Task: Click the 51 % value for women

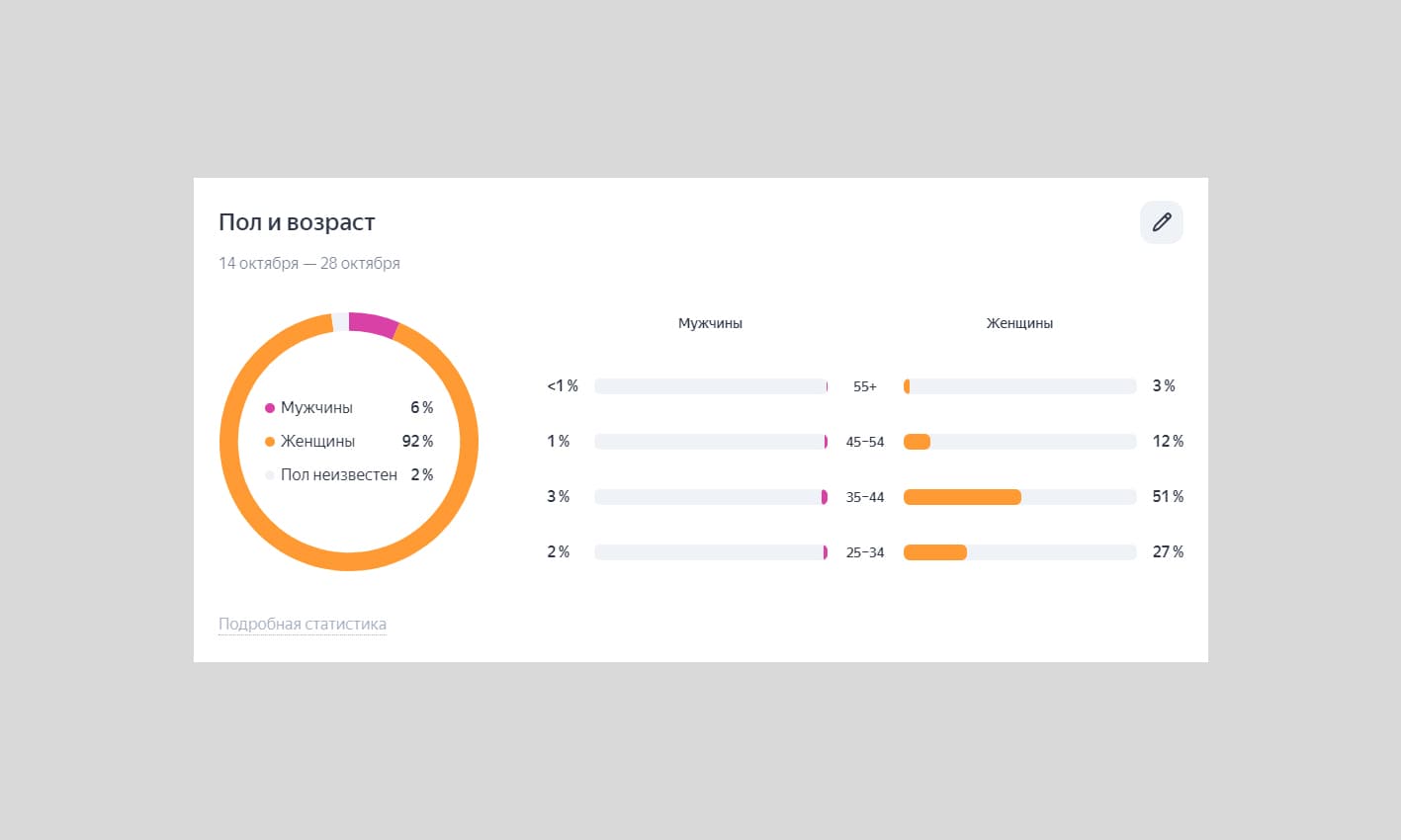Action: [x=1168, y=496]
